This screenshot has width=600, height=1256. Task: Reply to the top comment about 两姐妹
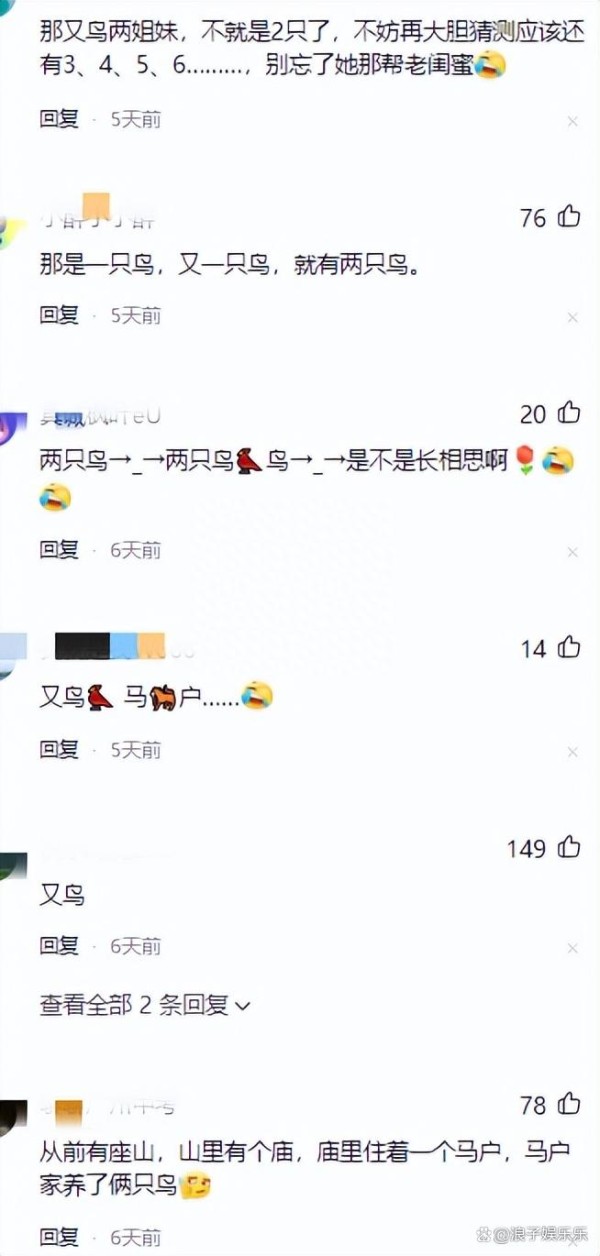[x=59, y=119]
